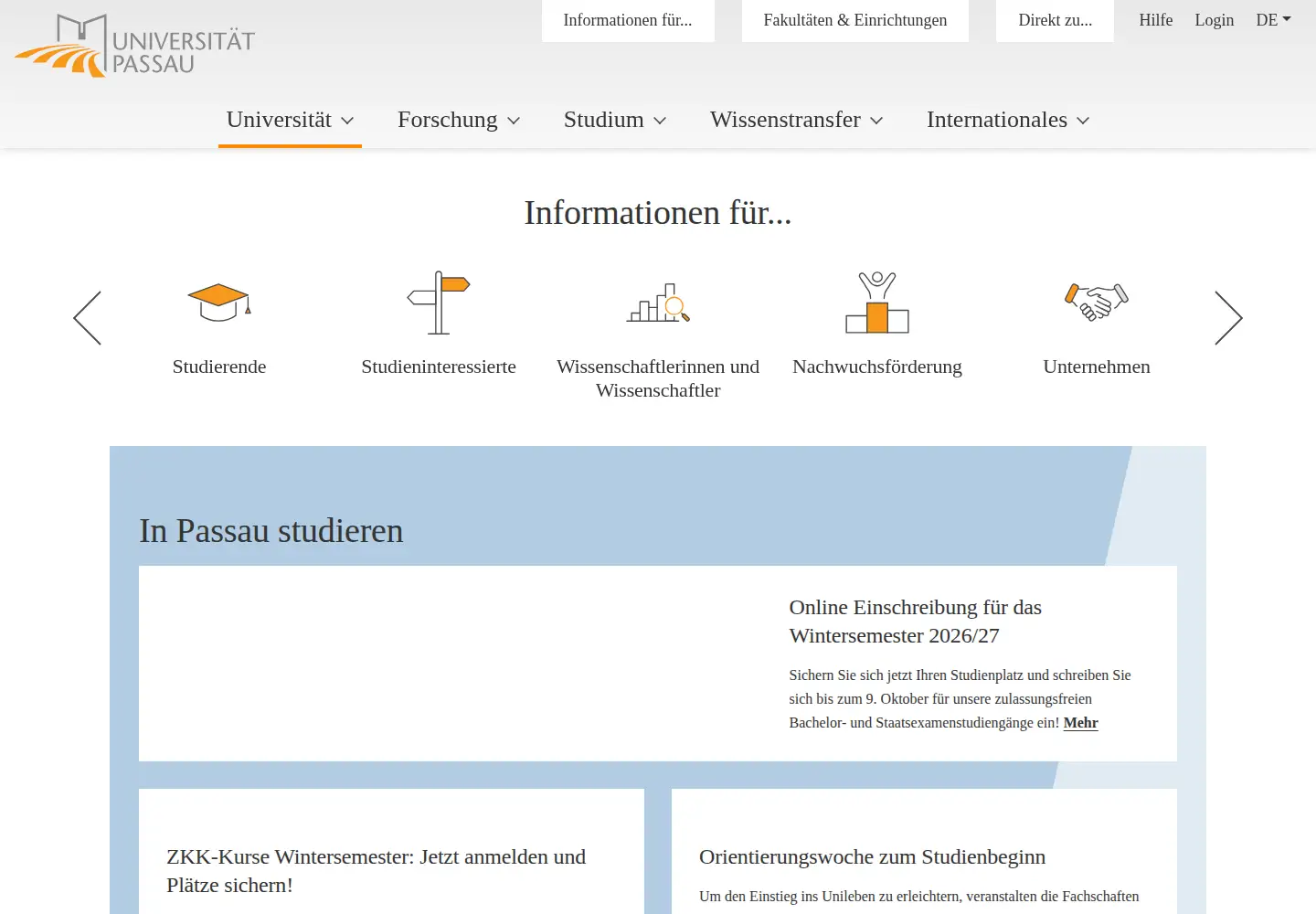
Task: Open the DE language dropdown
Action: coord(1273,20)
